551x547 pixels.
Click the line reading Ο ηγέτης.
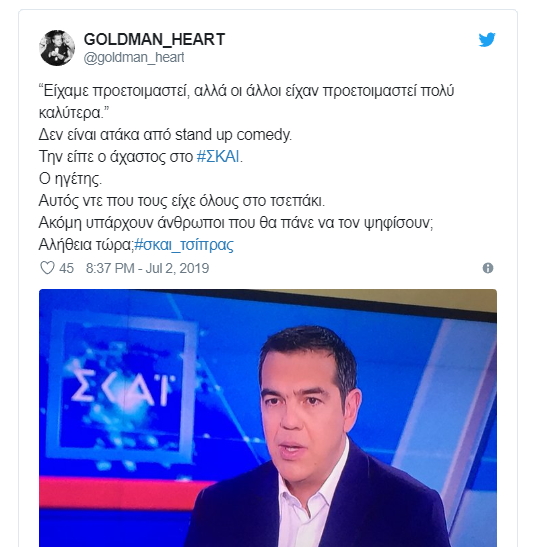point(70,179)
